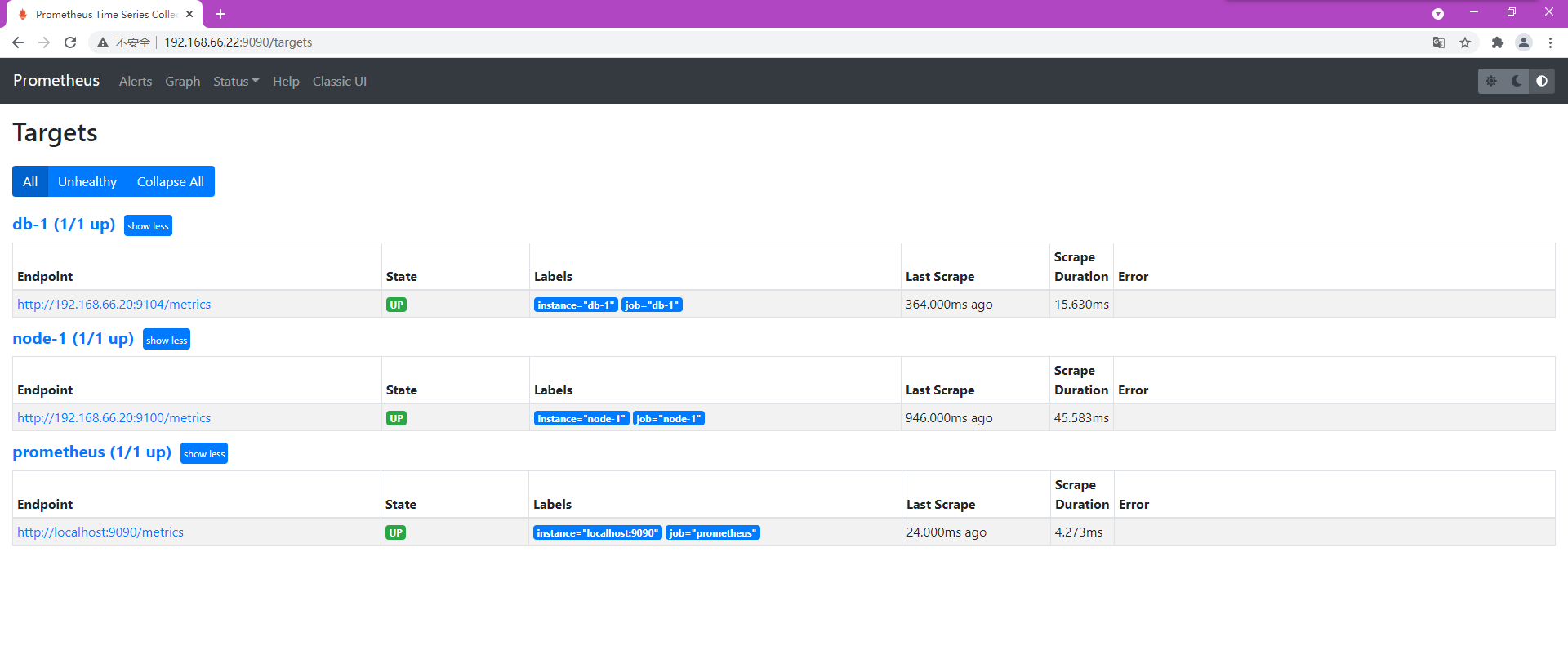1568x646 pixels.
Task: Click the not-secure warning icon
Action: tap(103, 42)
